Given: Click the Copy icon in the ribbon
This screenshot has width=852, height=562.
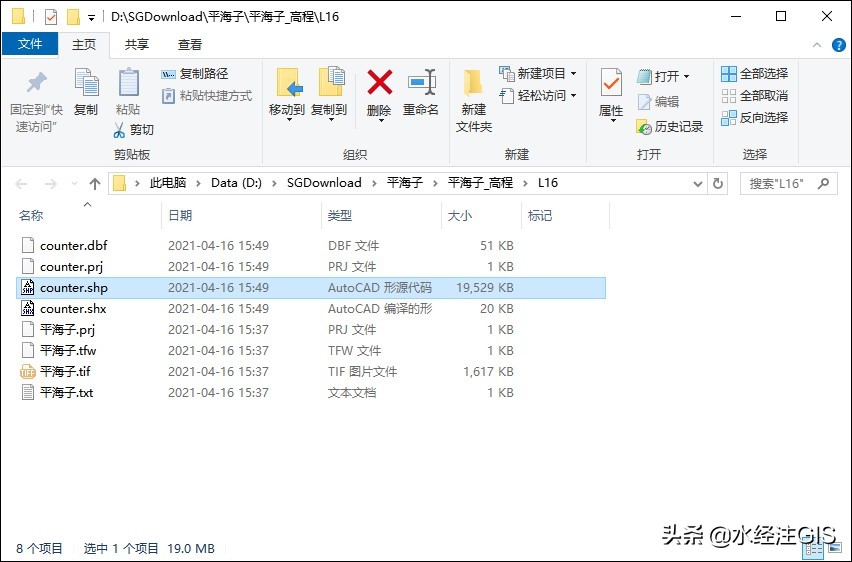Looking at the screenshot, I should click(x=86, y=83).
